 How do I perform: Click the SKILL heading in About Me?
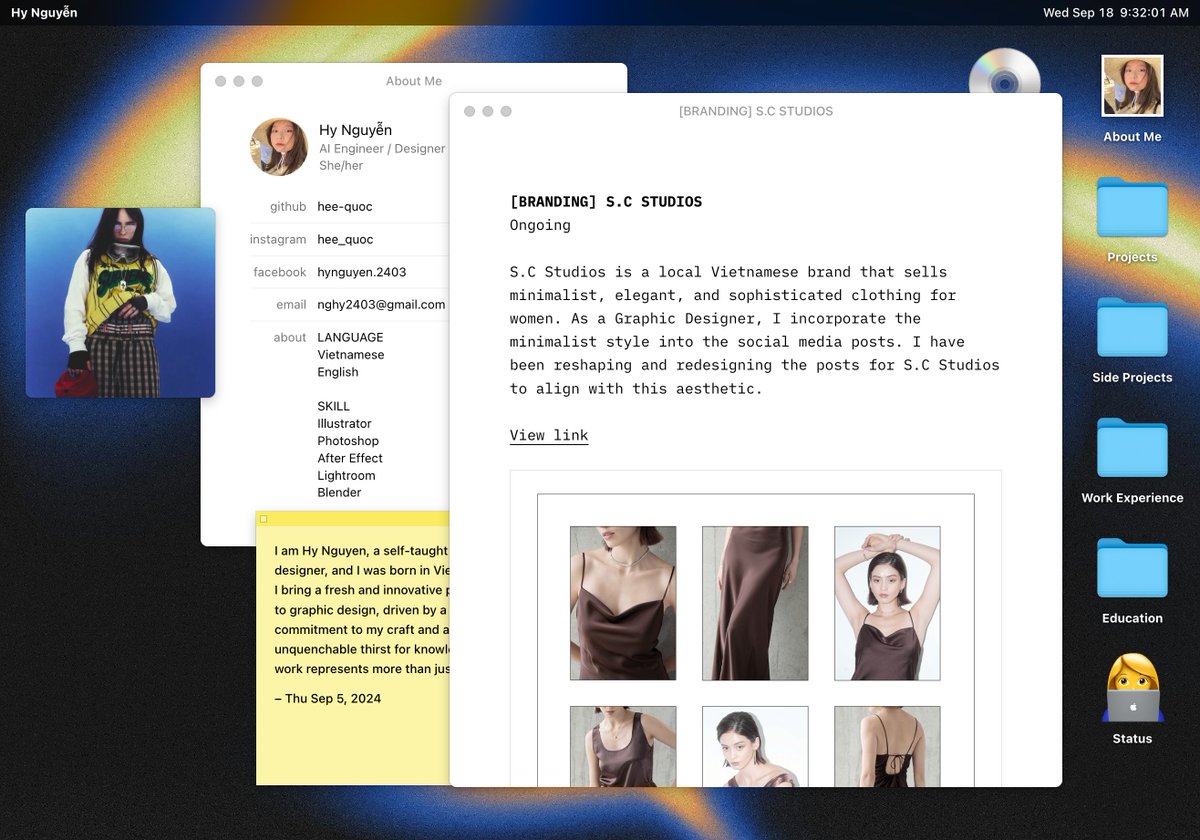coord(334,406)
